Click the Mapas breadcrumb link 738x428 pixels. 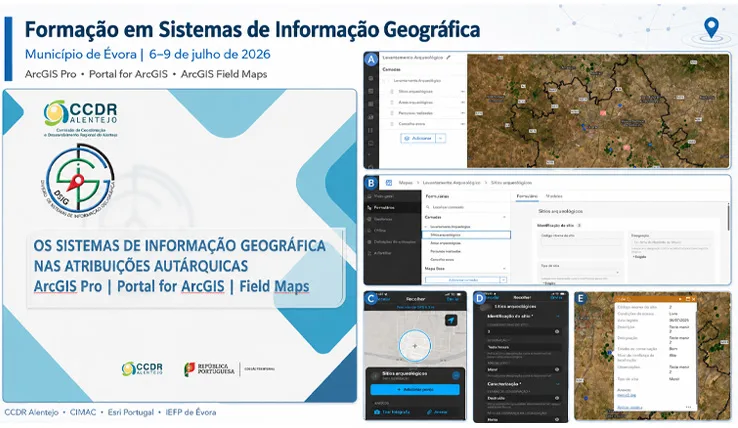[x=405, y=183]
